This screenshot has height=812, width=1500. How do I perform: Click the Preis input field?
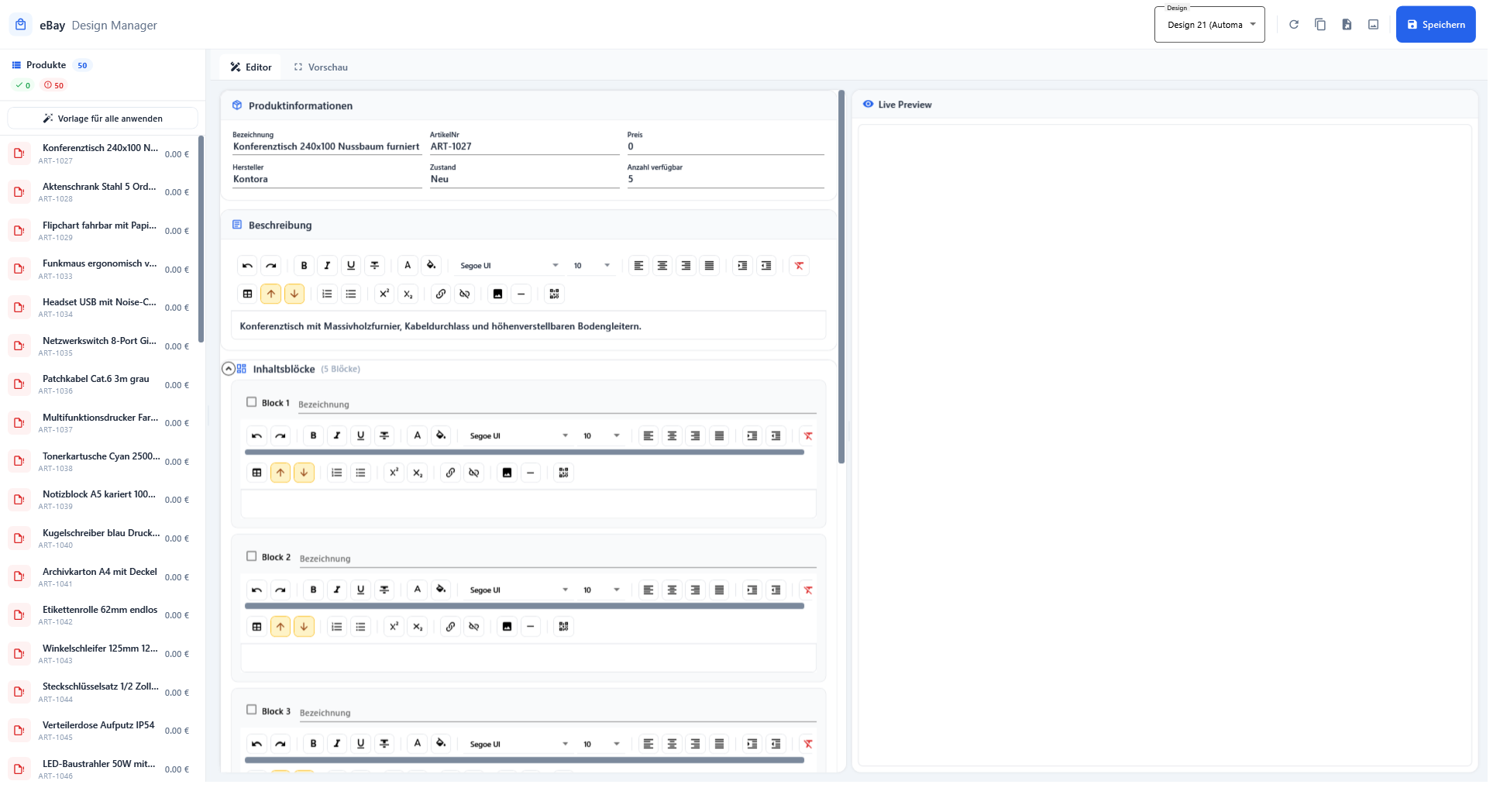(x=725, y=146)
